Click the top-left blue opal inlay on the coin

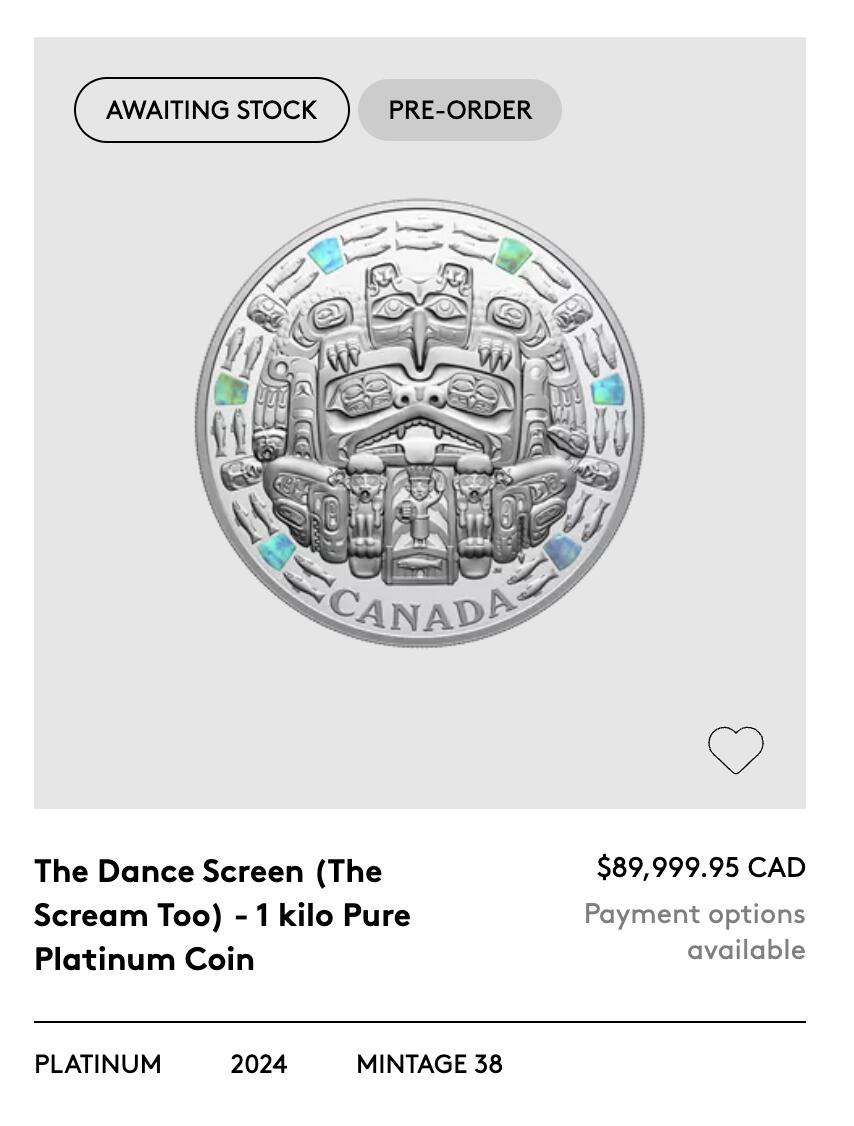coord(326,256)
